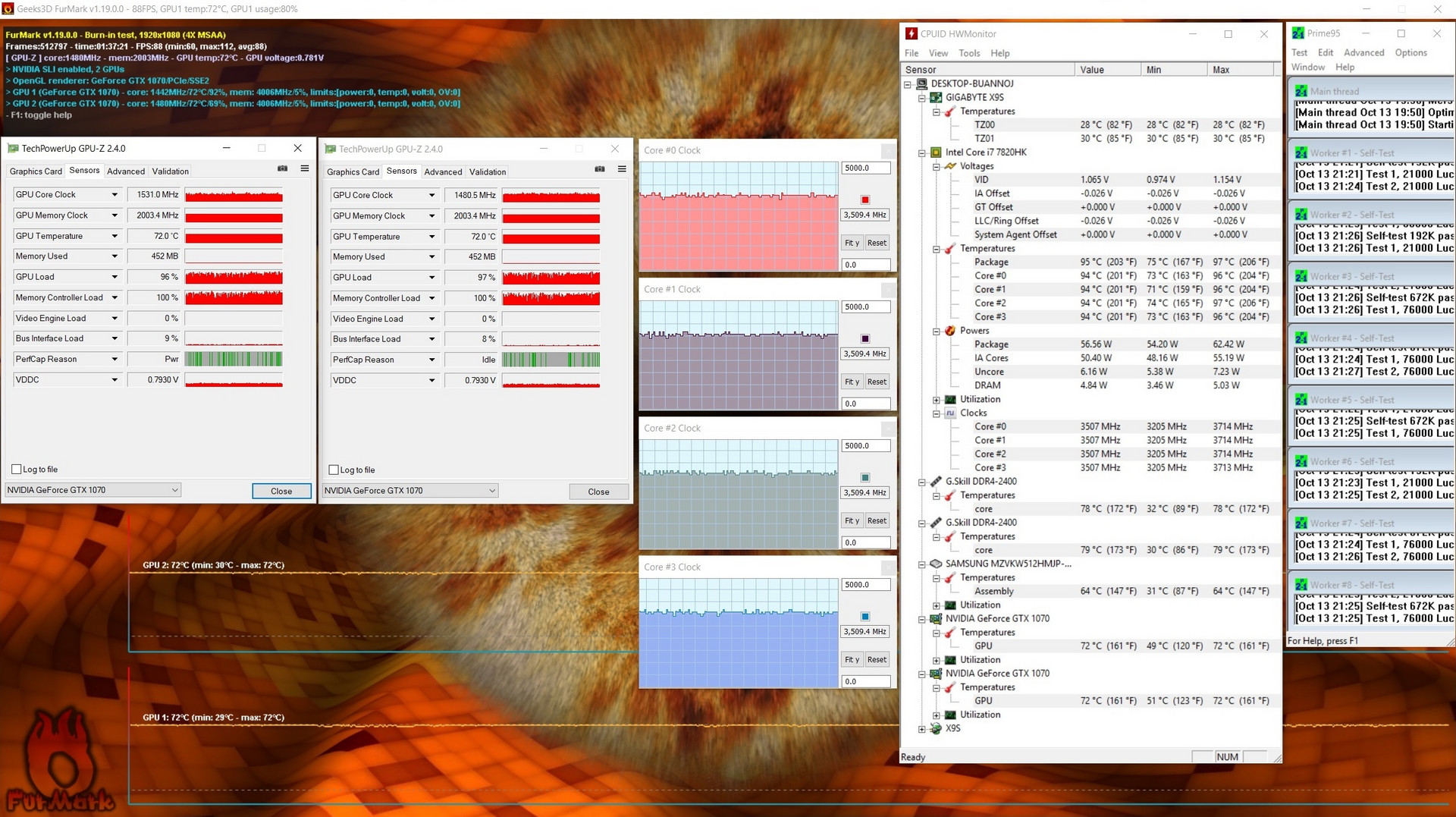The height and width of the screenshot is (817, 1456).
Task: Click the Worker #3 Self-Test window icon
Action: [1301, 276]
